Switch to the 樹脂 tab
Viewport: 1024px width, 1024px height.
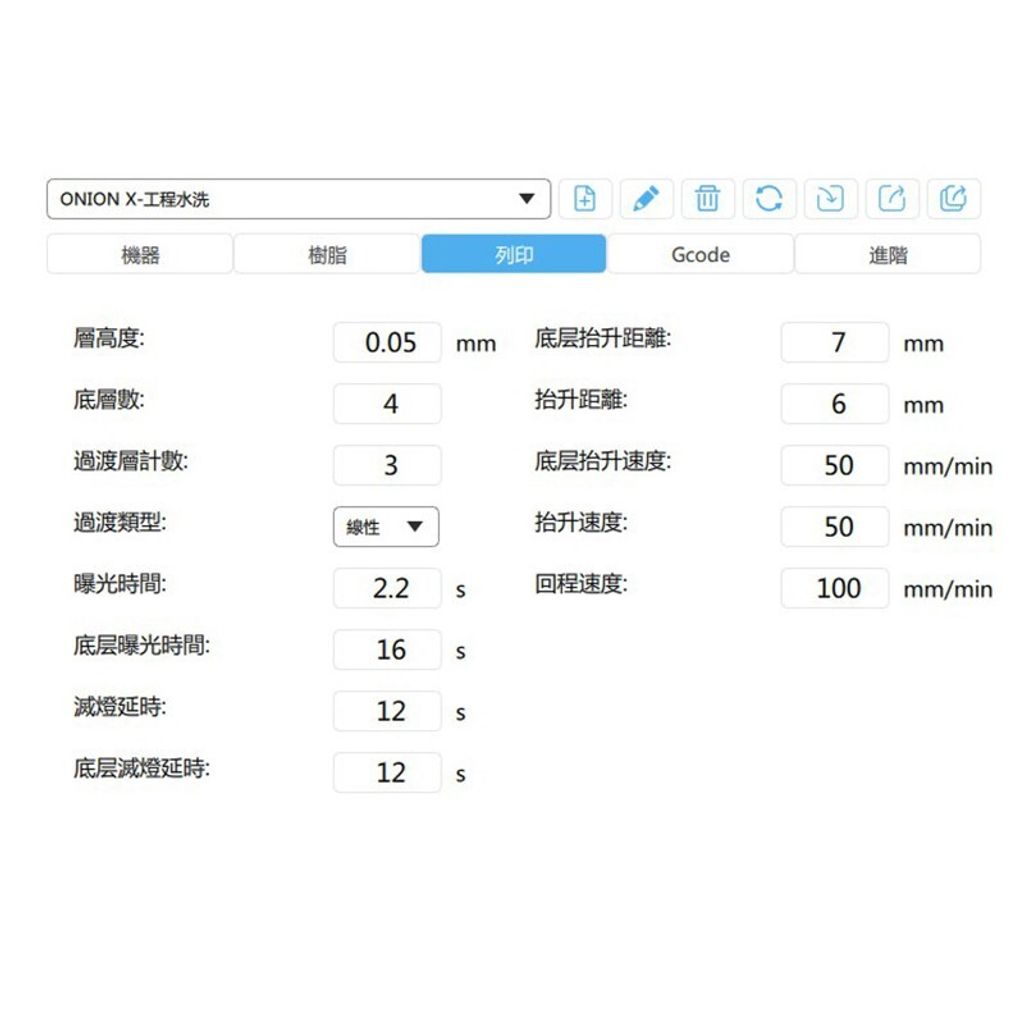point(327,254)
